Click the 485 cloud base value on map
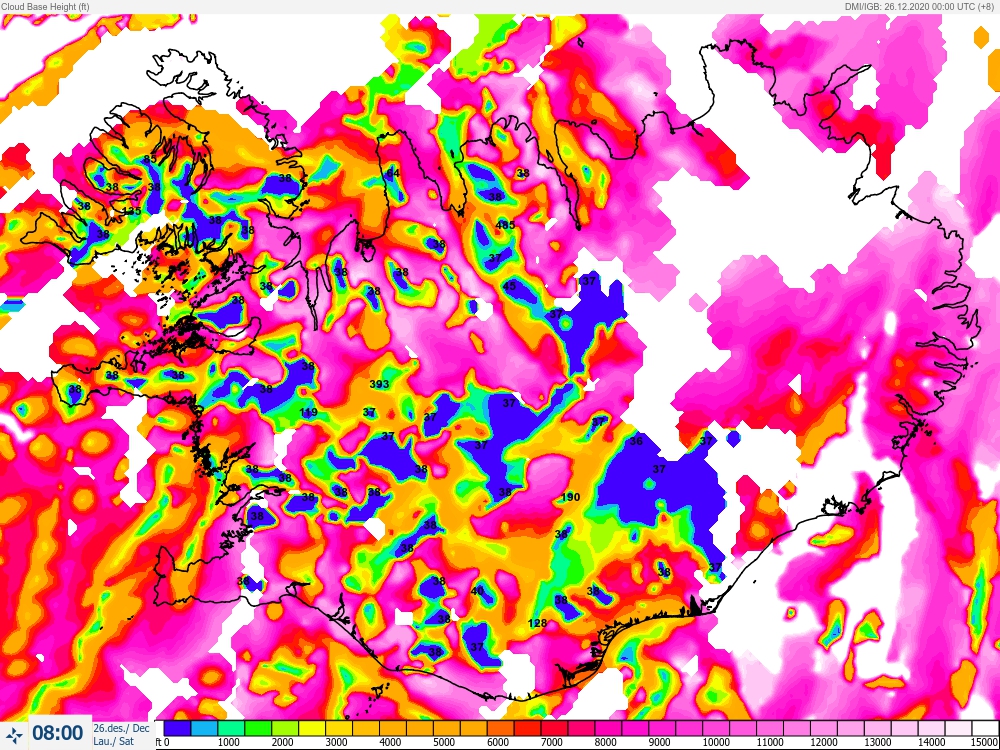1000x750 pixels. coord(505,224)
